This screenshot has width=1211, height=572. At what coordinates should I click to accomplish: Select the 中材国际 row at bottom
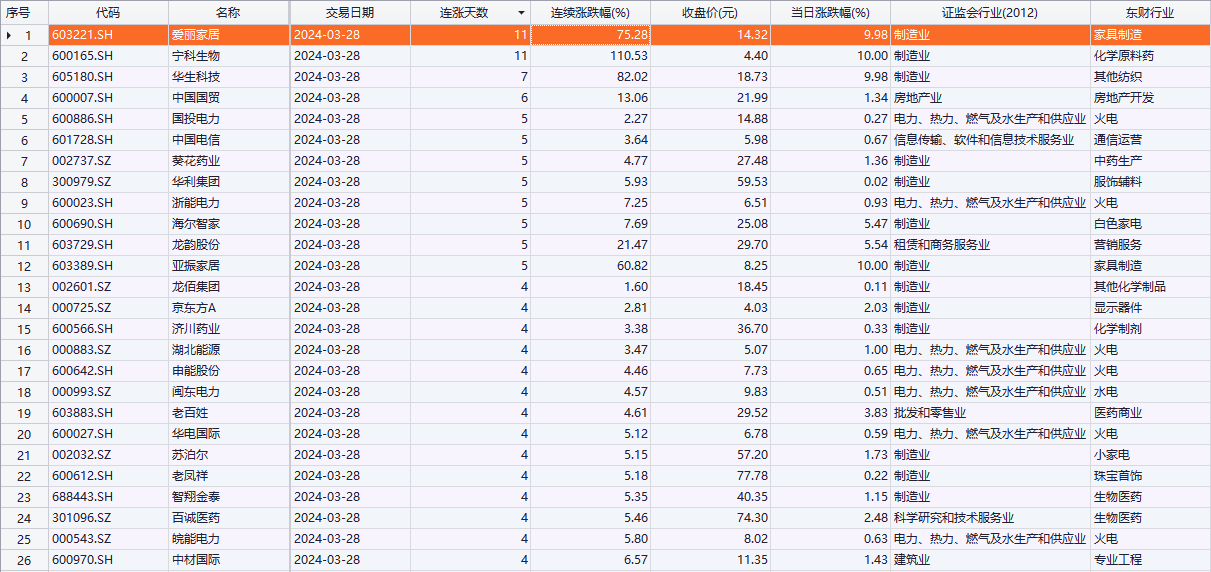click(x=196, y=560)
